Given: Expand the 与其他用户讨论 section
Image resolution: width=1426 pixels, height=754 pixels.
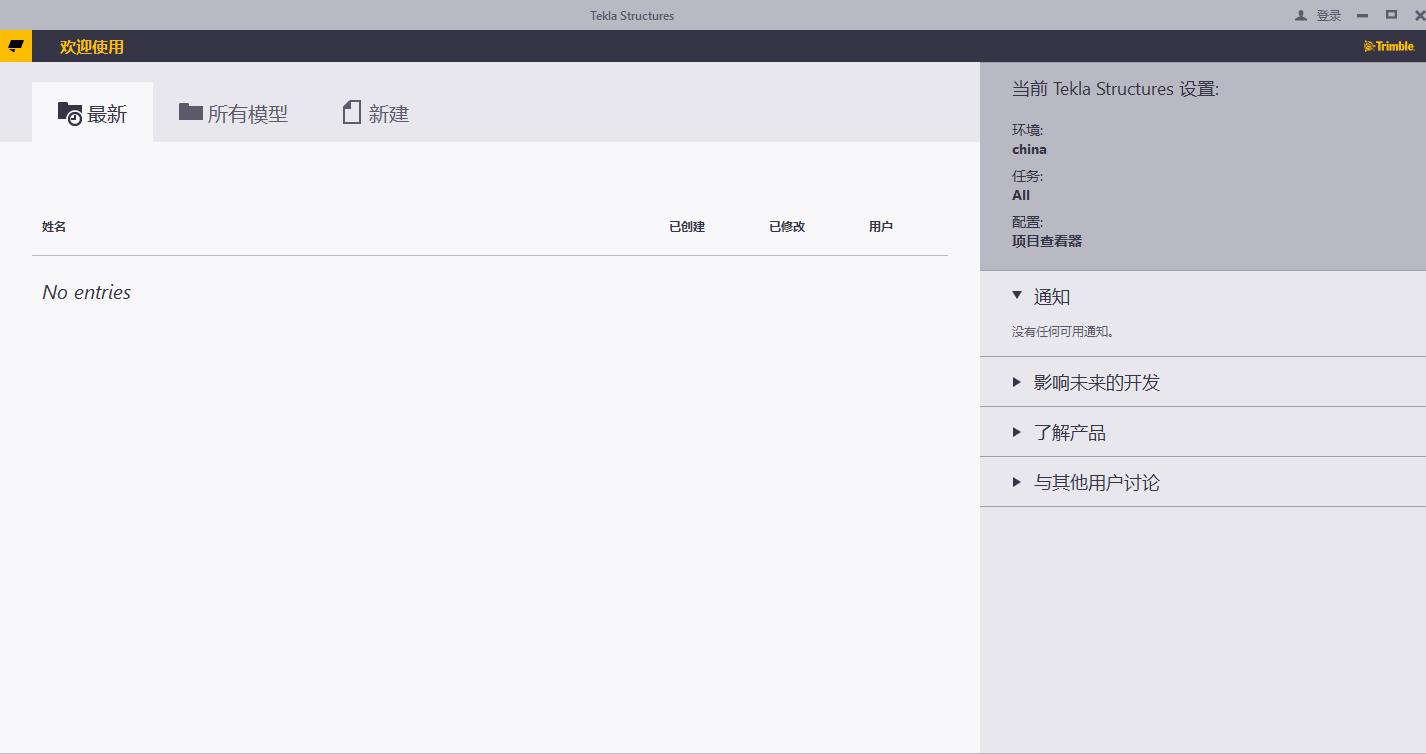Looking at the screenshot, I should tap(1203, 482).
